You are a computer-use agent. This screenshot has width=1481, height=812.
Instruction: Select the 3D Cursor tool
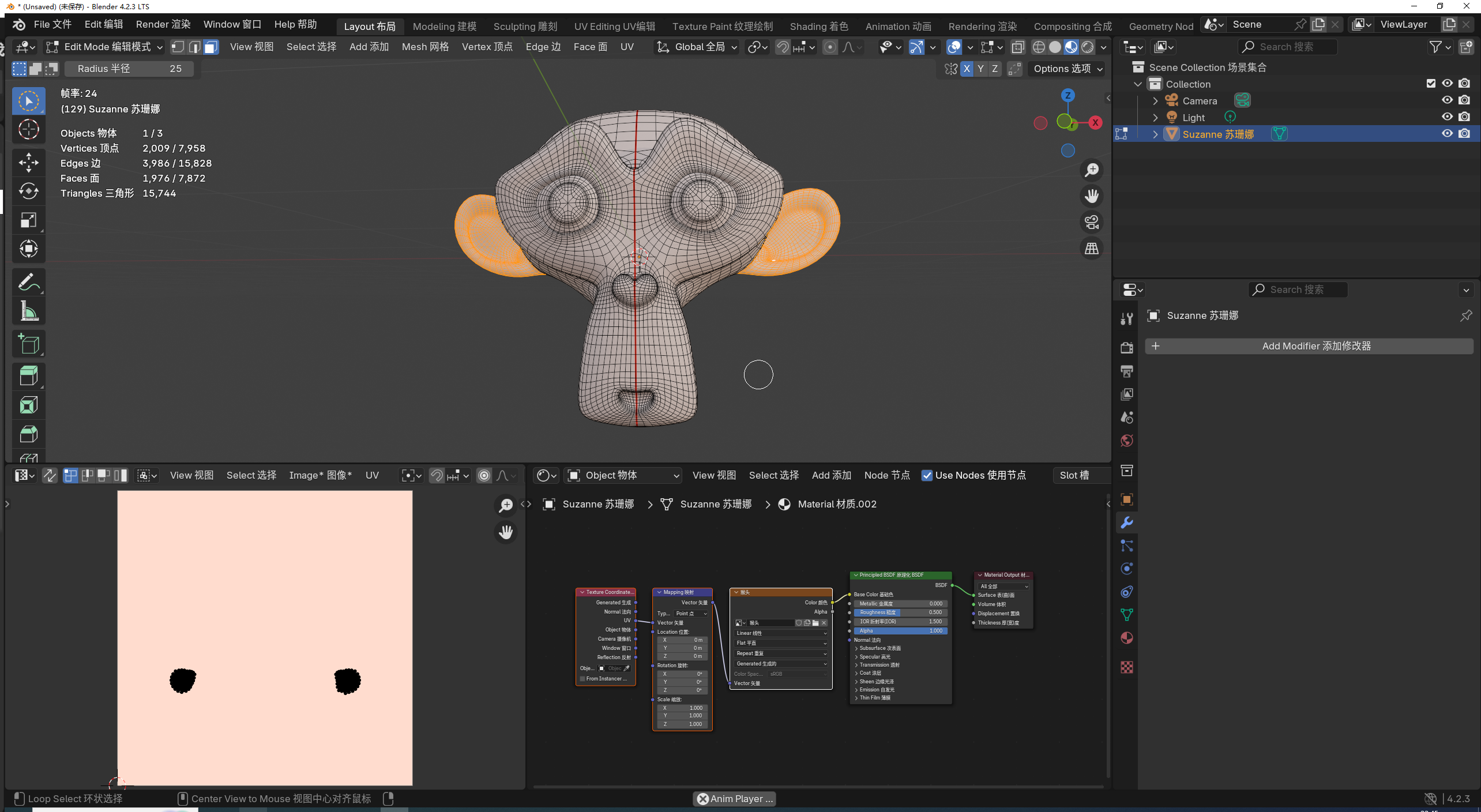28,130
